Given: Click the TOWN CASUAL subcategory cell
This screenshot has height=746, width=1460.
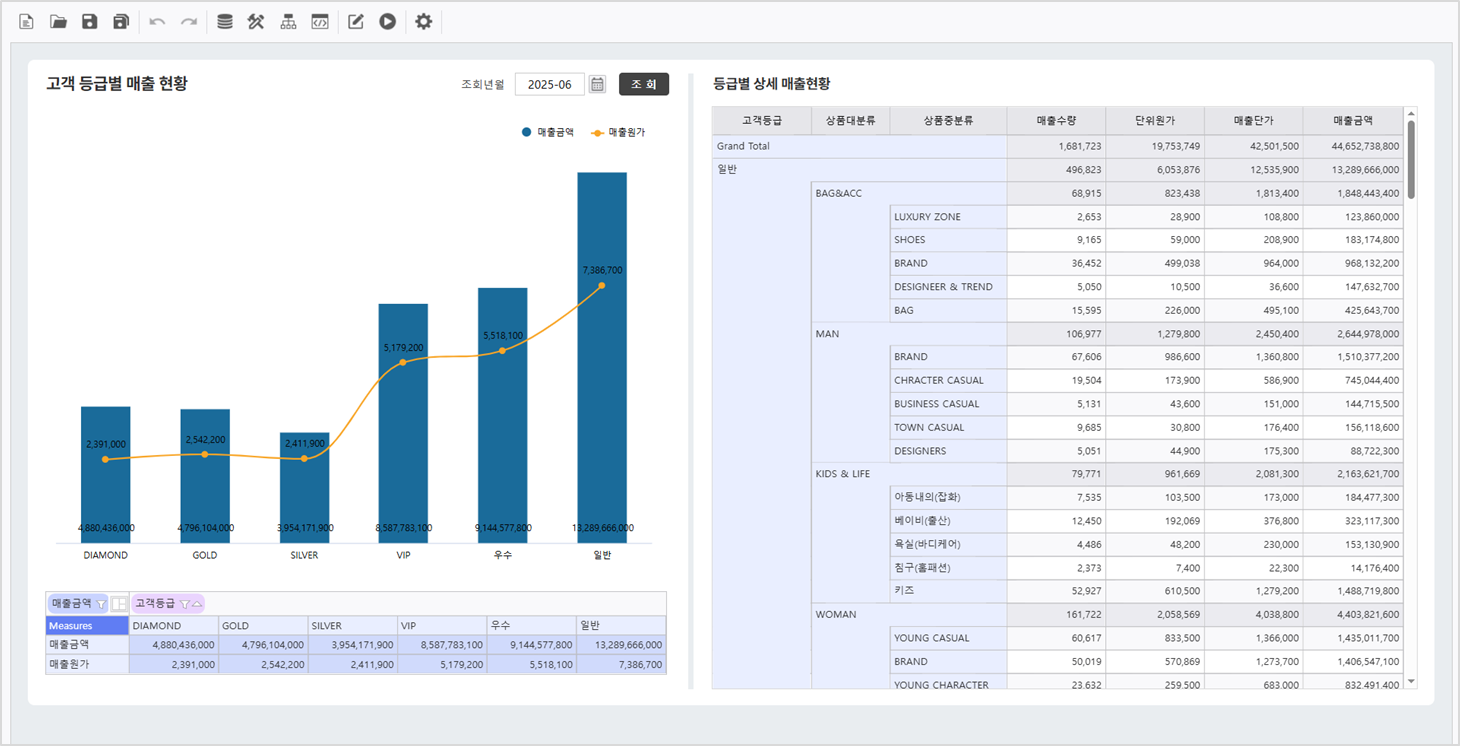Looking at the screenshot, I should [948, 427].
